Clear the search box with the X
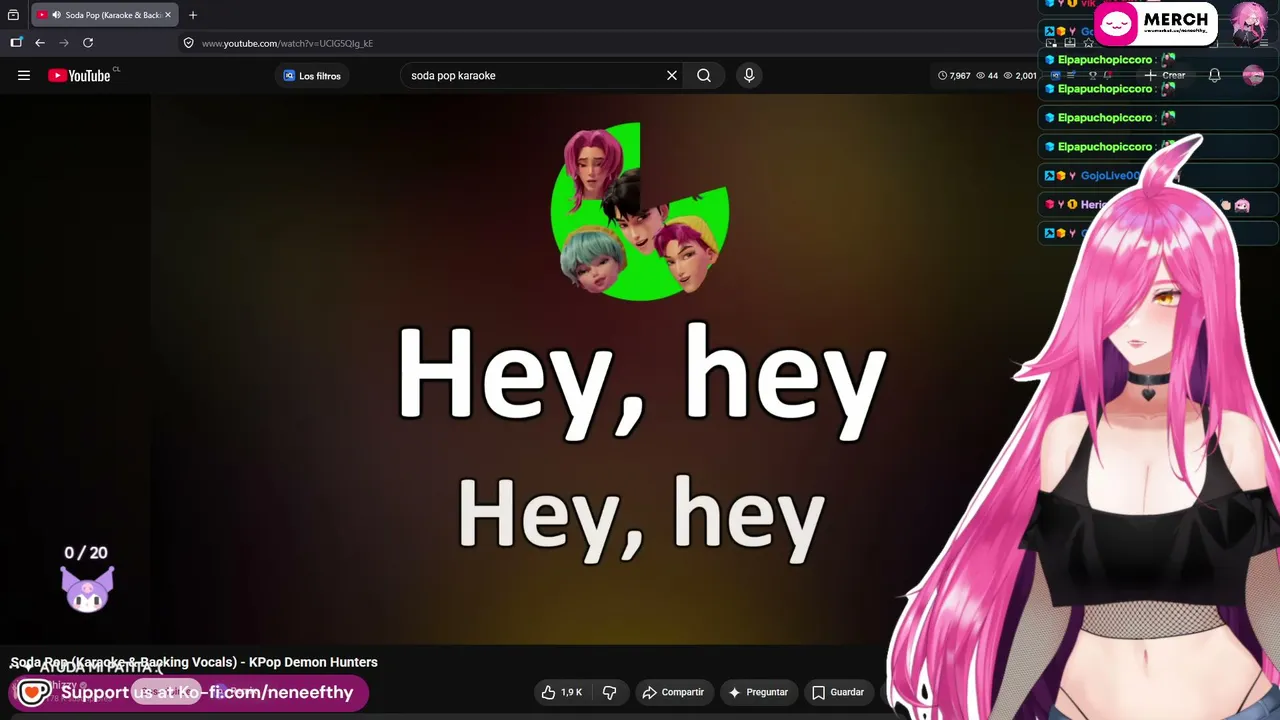Viewport: 1280px width, 720px height. pos(672,75)
